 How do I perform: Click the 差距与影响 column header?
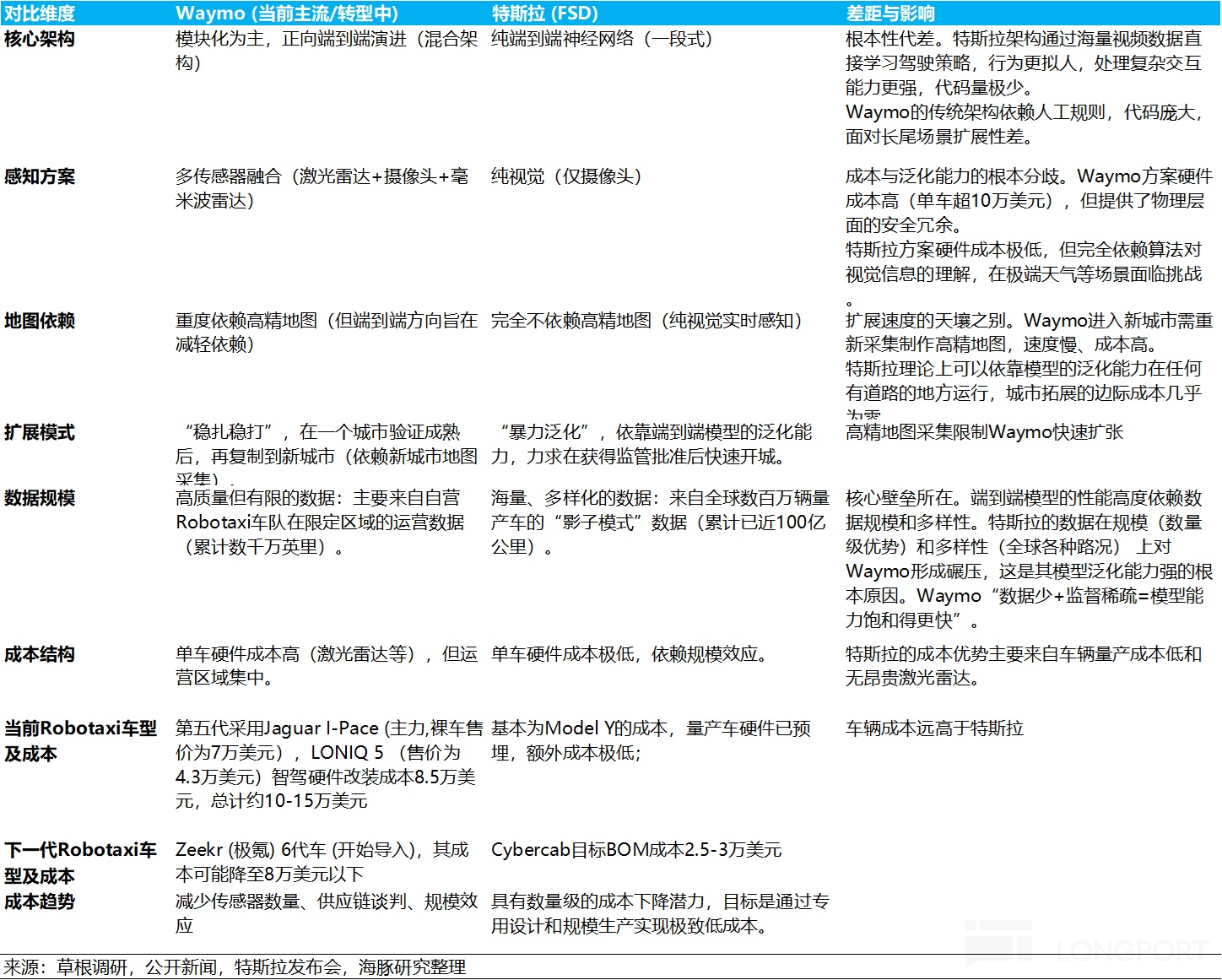pos(890,14)
